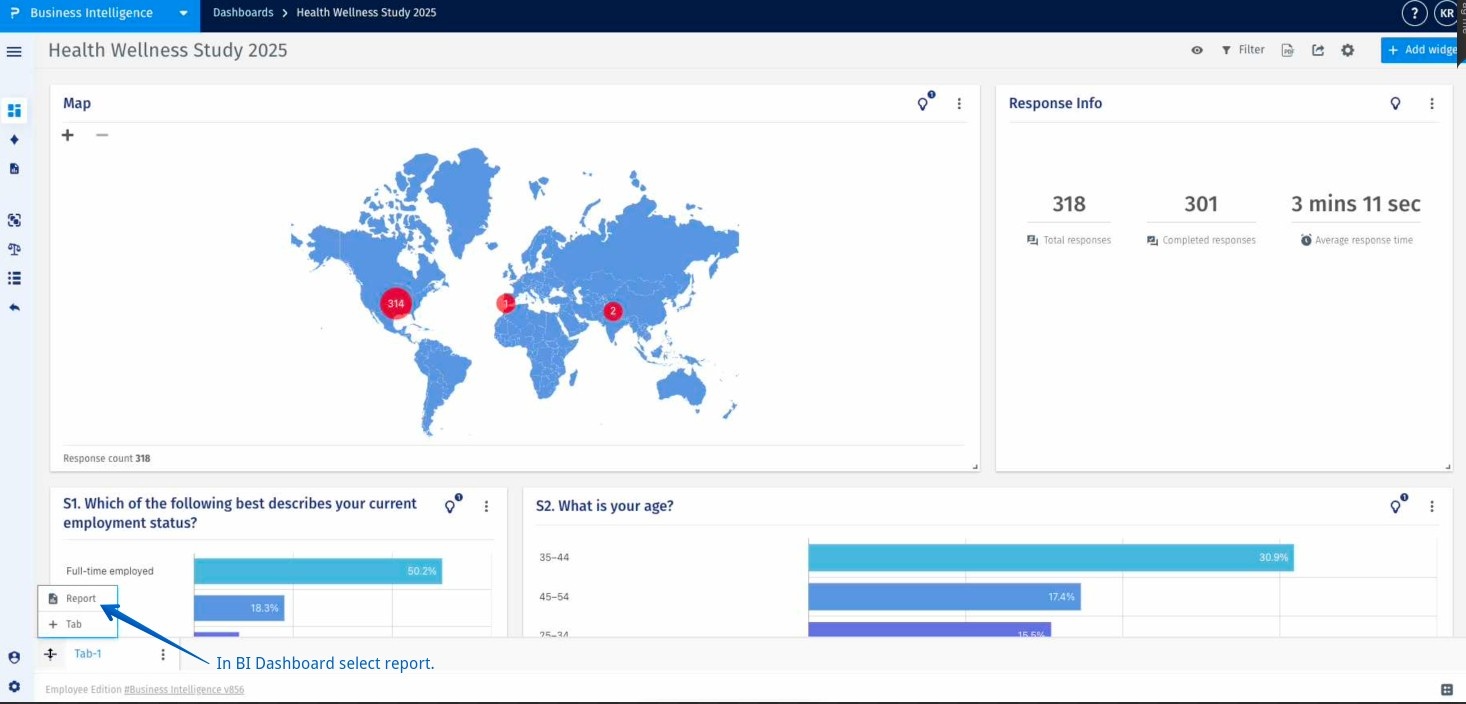Click the Tab option in the context menu
Image resolution: width=1466 pixels, height=704 pixels.
click(72, 623)
